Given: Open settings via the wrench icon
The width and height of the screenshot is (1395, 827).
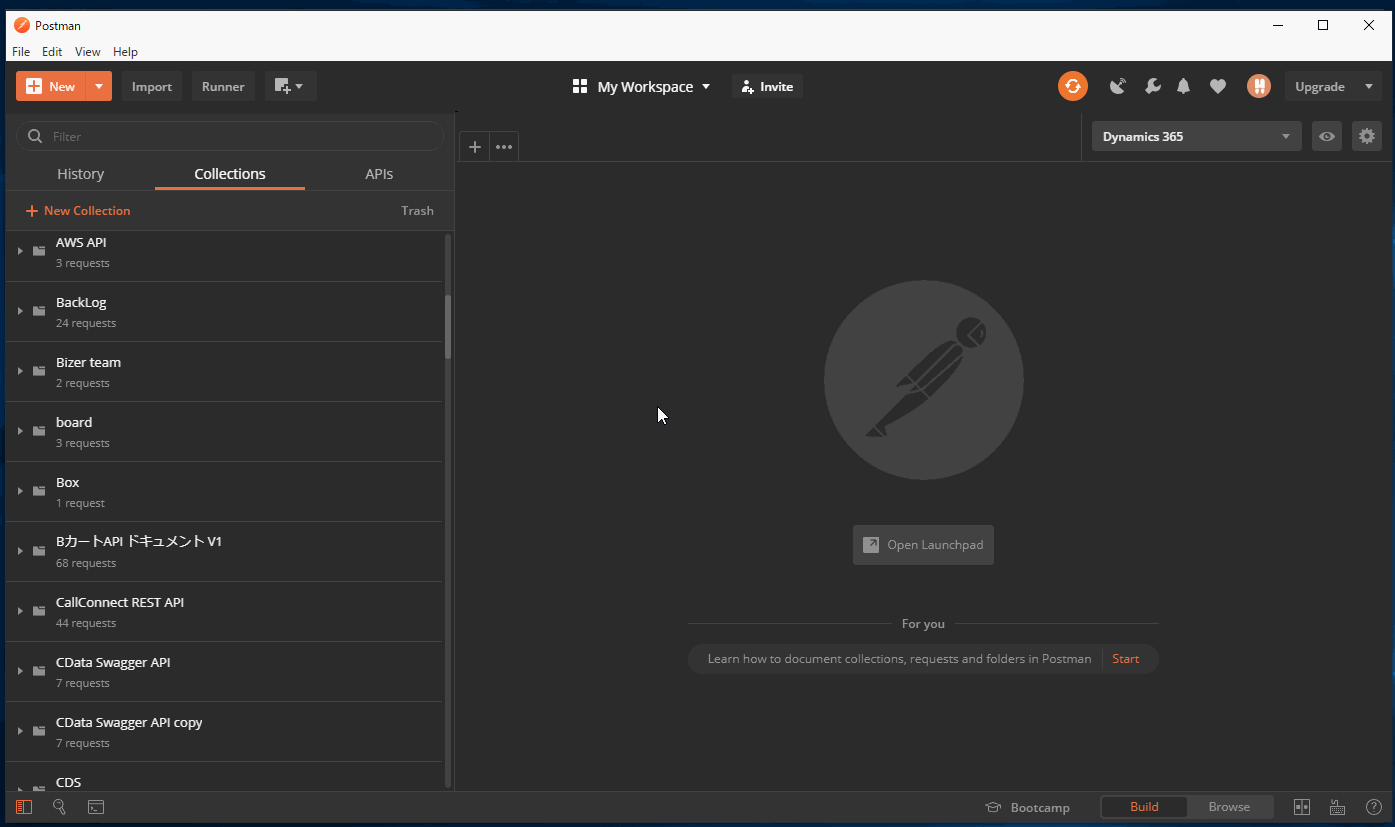Looking at the screenshot, I should [1152, 86].
